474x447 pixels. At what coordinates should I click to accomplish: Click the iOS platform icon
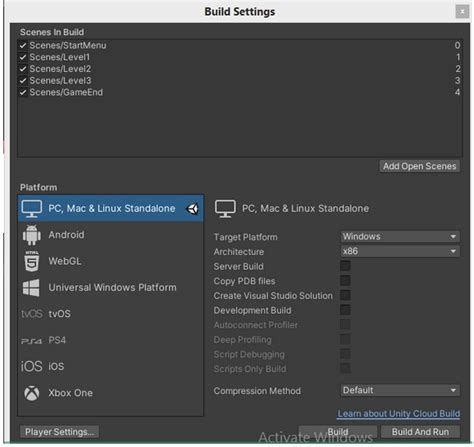click(32, 366)
